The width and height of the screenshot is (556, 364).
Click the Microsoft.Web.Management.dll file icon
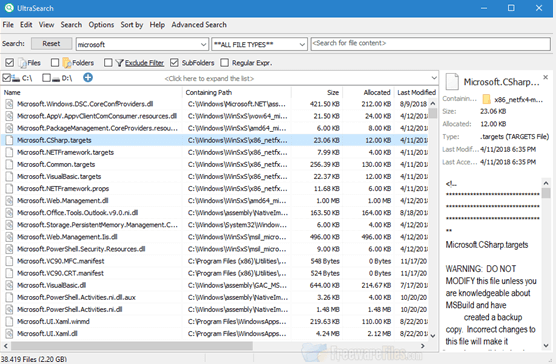pos(9,201)
